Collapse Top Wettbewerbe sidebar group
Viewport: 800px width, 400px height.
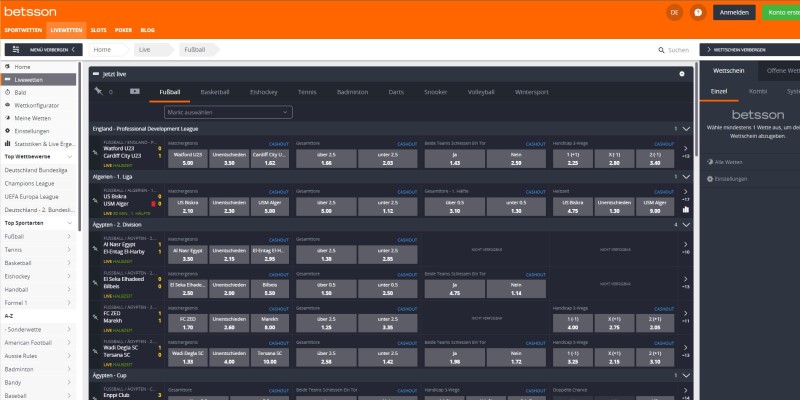[69, 157]
